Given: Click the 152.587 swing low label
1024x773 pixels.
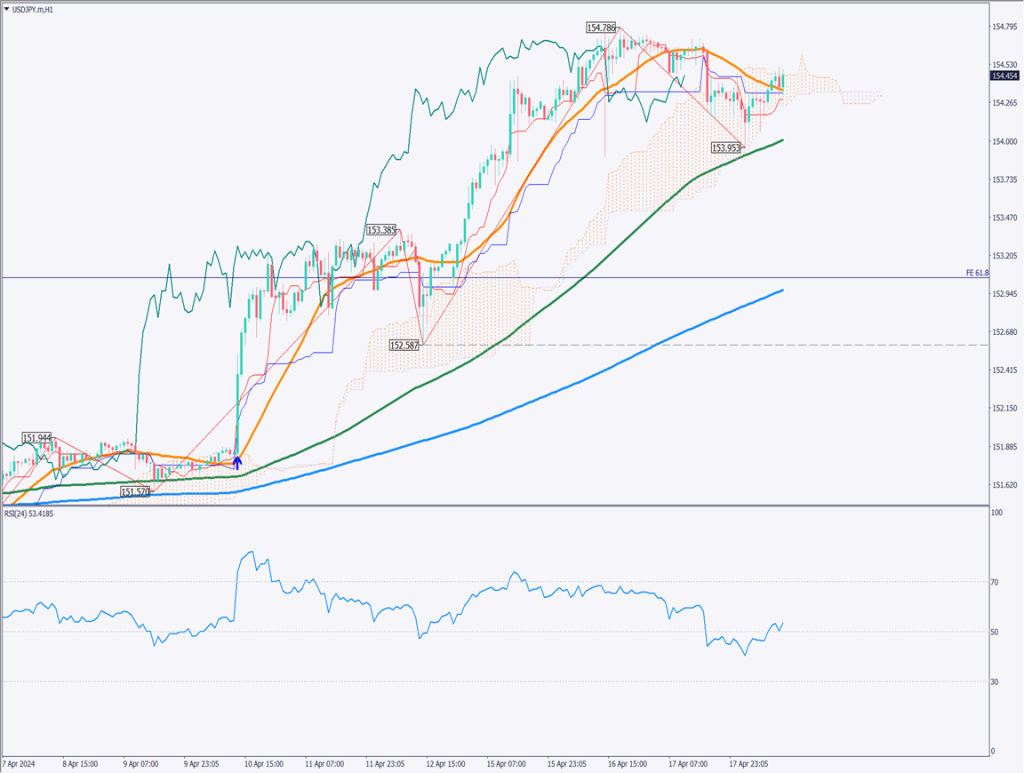Looking at the screenshot, I should click(405, 345).
